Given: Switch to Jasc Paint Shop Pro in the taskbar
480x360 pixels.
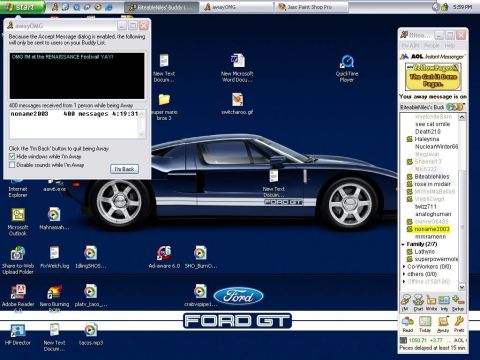Looking at the screenshot, I should click(311, 7).
